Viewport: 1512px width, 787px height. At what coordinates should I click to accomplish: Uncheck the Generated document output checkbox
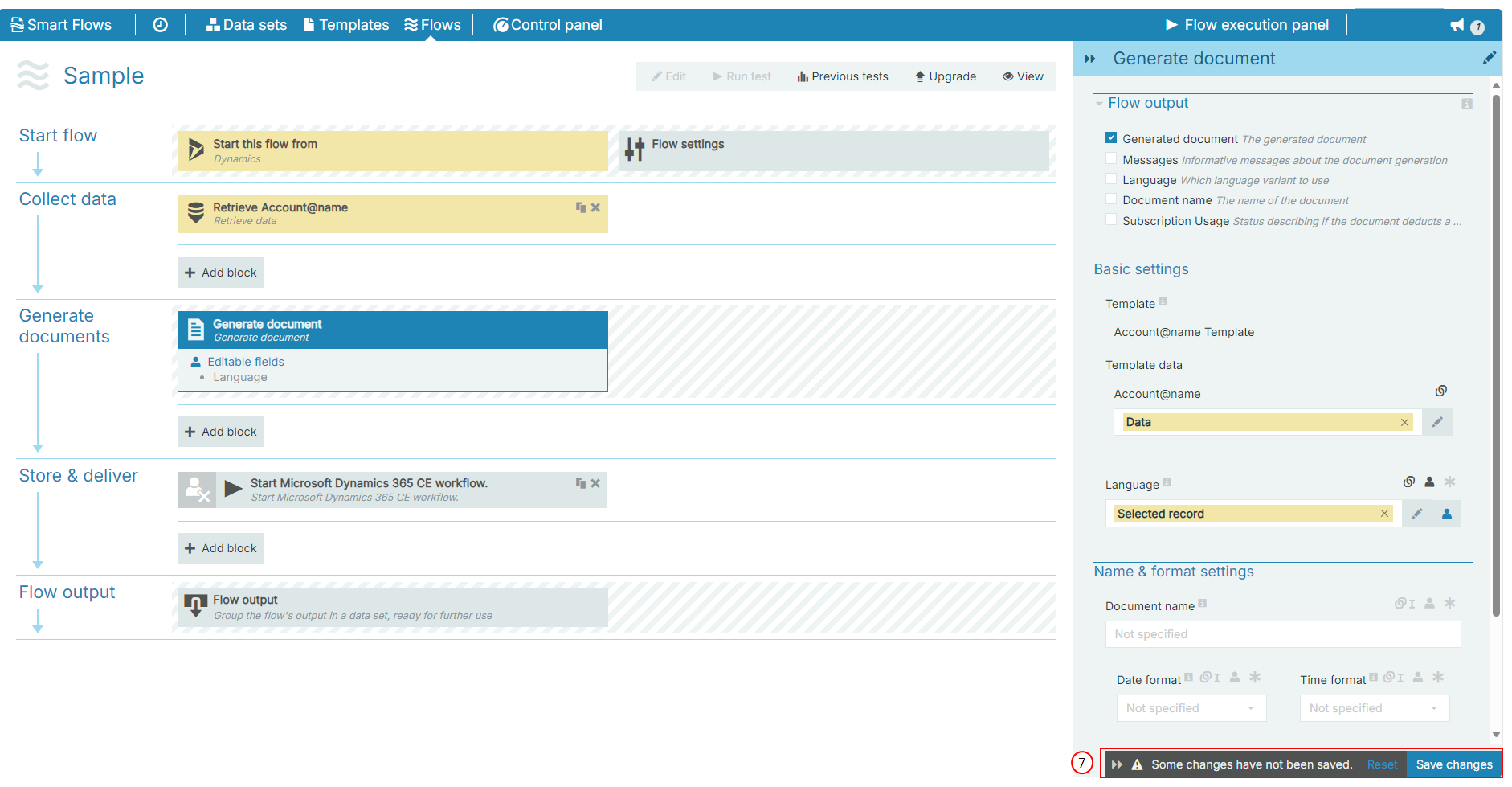coord(1111,138)
